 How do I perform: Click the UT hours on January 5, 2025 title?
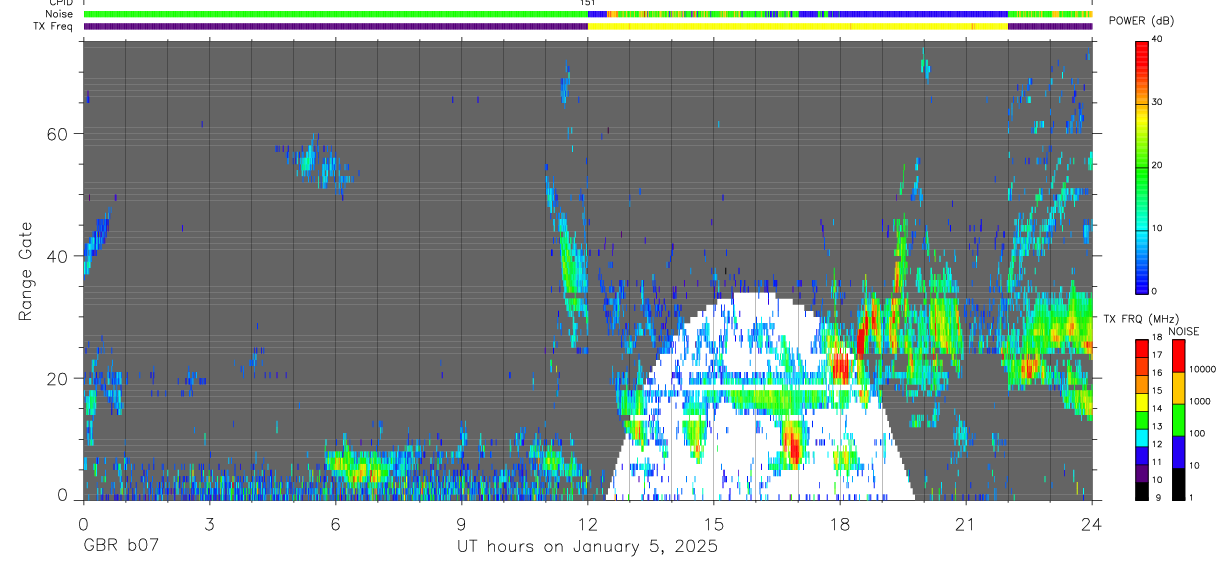(x=587, y=546)
